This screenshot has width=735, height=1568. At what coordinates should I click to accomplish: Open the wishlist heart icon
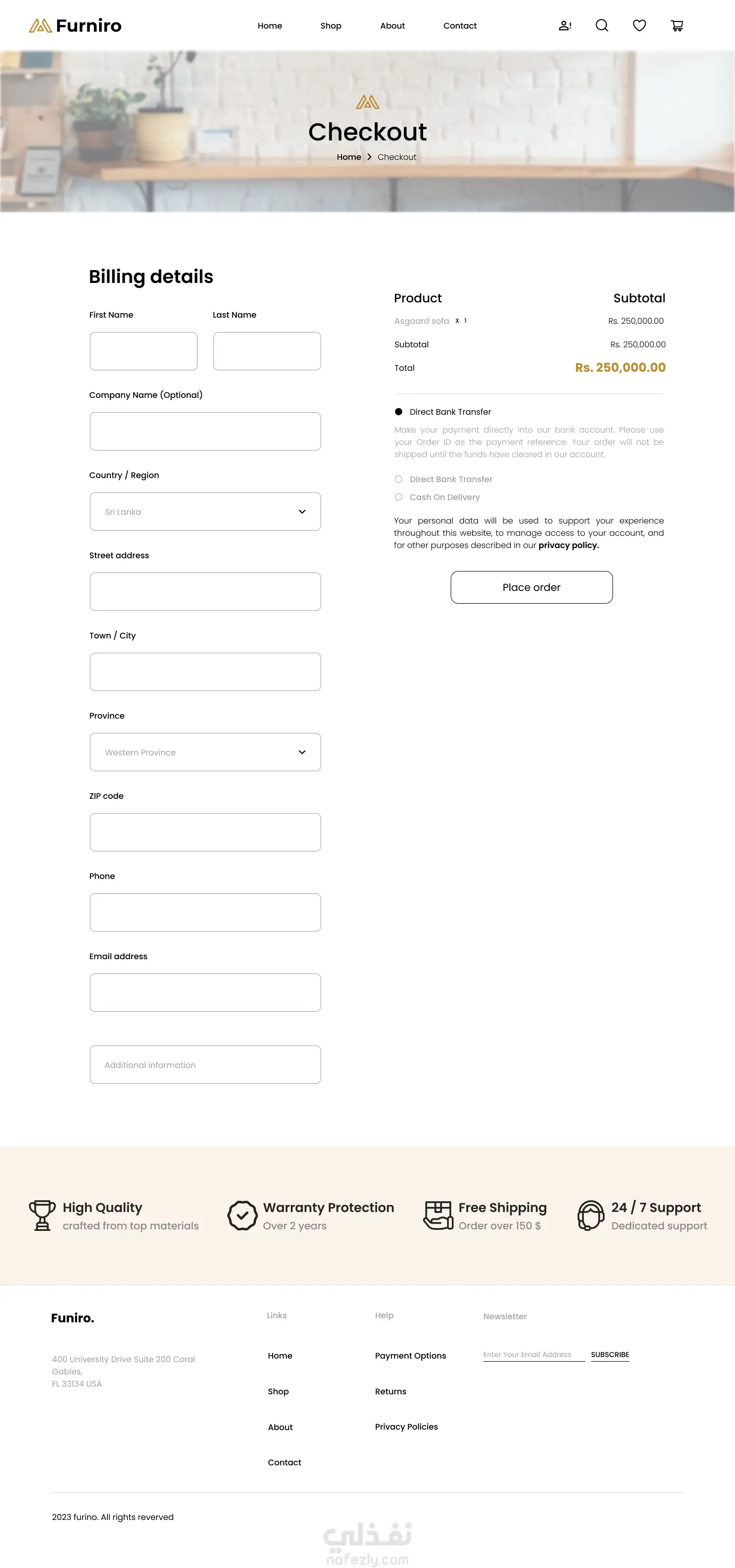point(639,26)
